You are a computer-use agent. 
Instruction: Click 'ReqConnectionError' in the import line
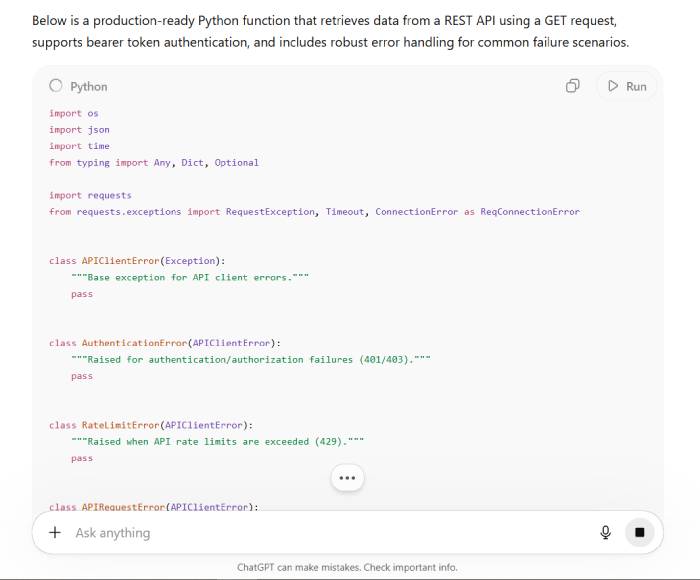coord(530,212)
